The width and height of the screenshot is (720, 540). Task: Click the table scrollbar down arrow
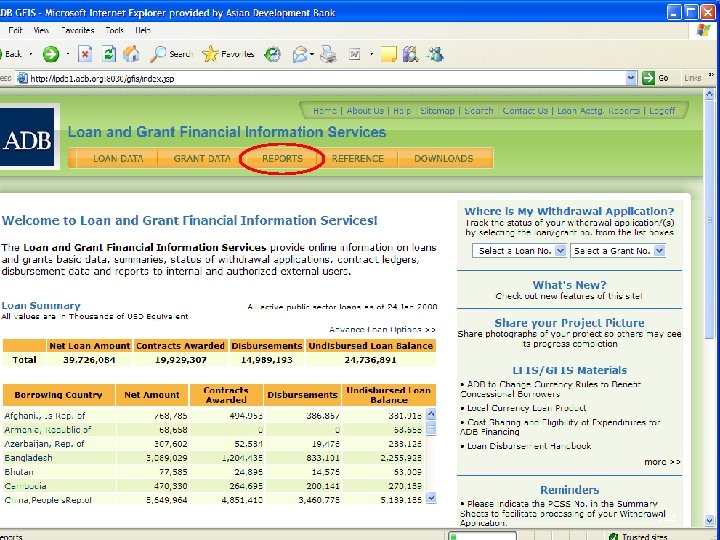431,498
